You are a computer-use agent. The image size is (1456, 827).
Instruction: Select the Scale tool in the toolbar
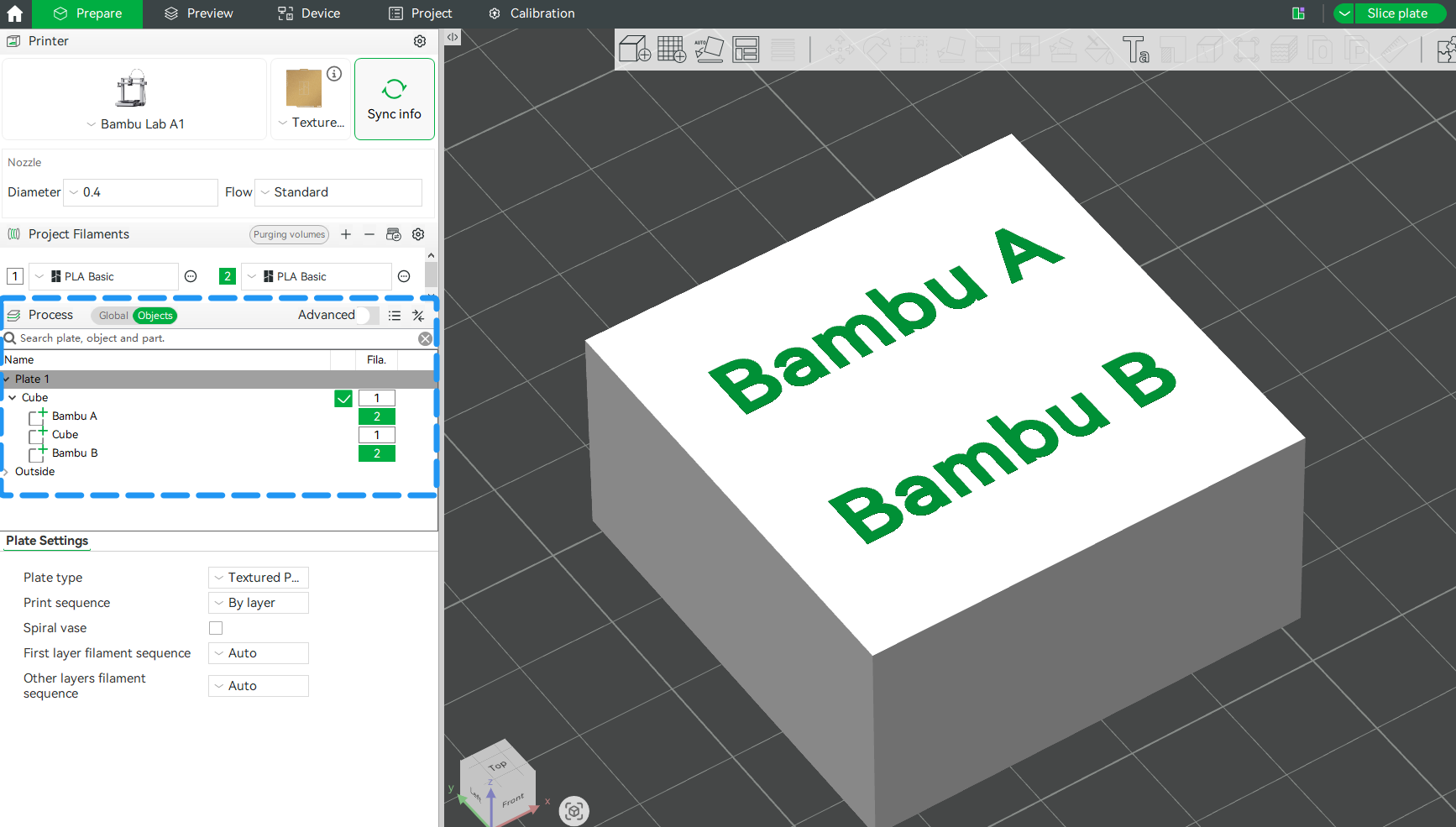coord(914,50)
